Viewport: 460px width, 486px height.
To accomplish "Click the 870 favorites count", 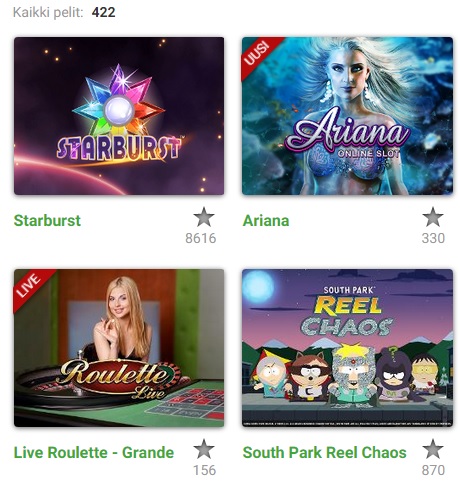I will point(433,470).
